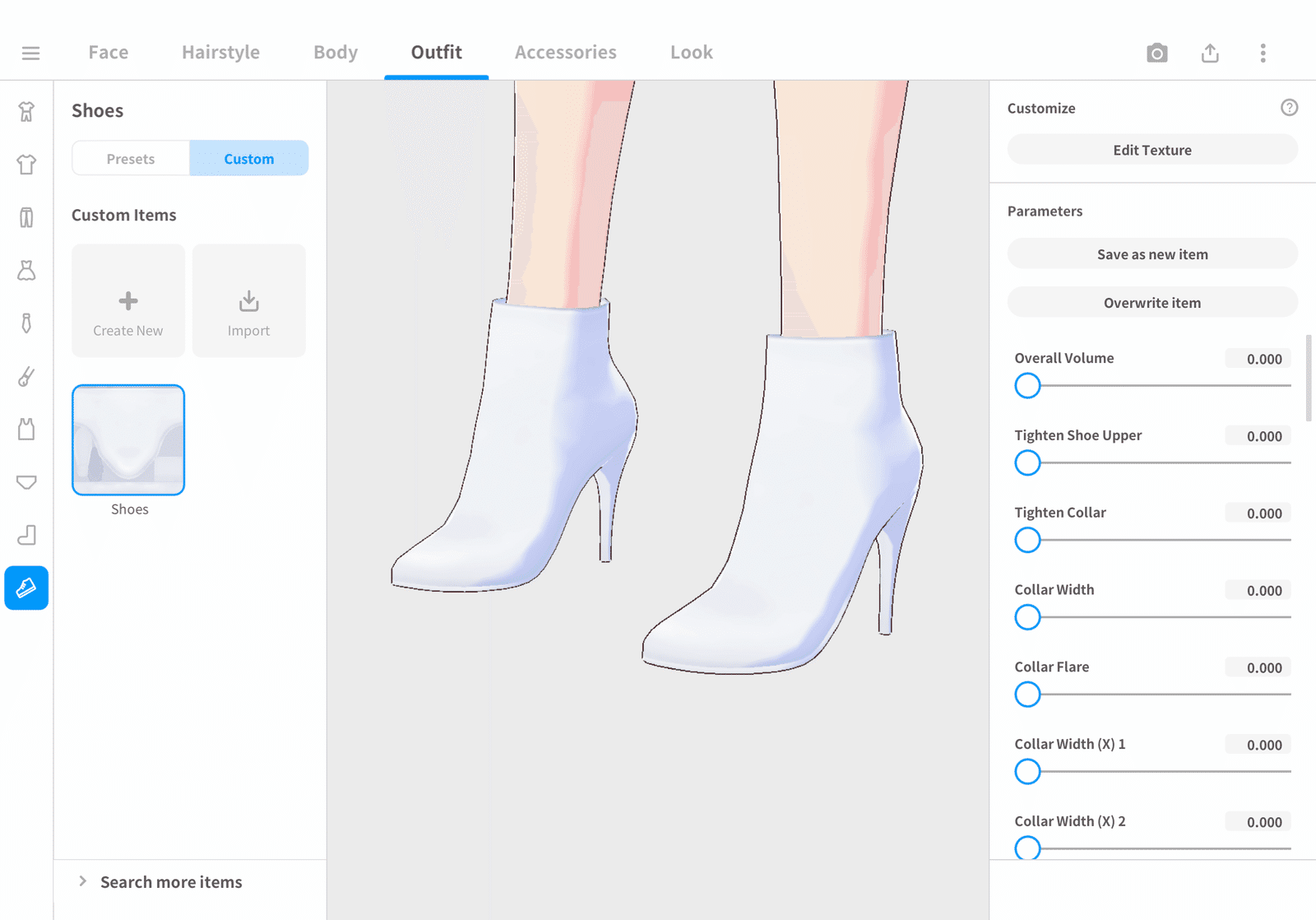This screenshot has width=1316, height=920.
Task: Click the export upload icon
Action: tap(1210, 53)
